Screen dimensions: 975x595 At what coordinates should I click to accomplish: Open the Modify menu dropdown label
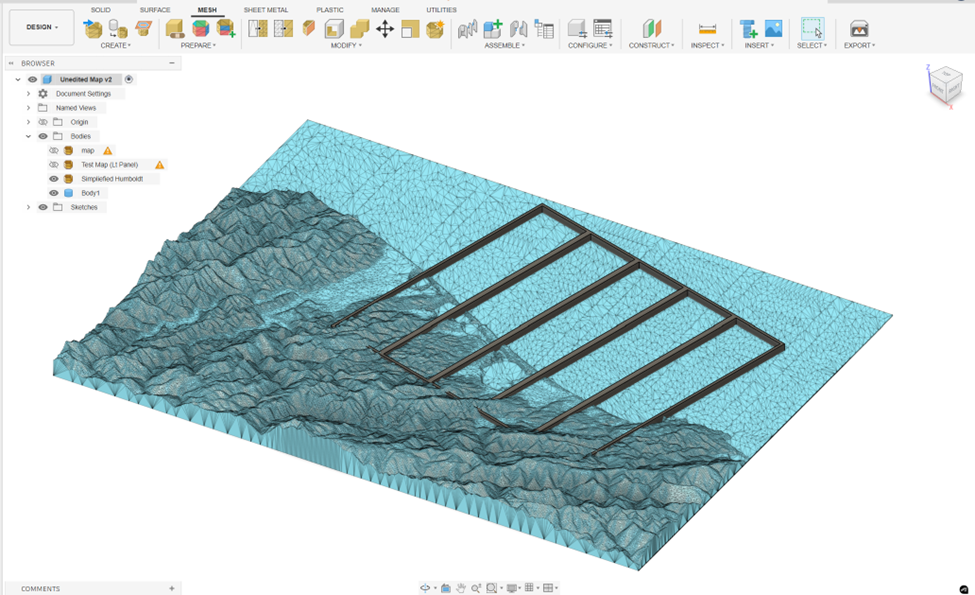[346, 46]
